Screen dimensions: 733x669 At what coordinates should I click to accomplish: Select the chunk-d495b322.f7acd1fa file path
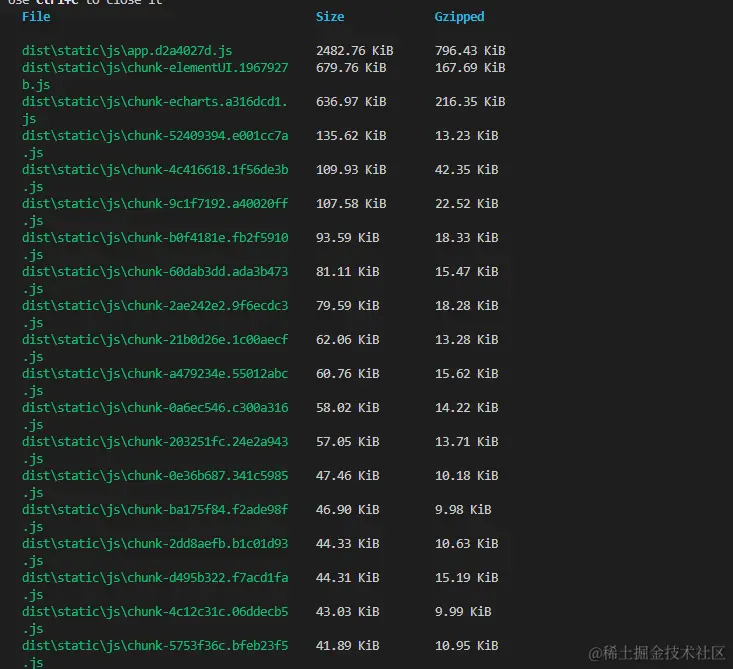coord(155,578)
